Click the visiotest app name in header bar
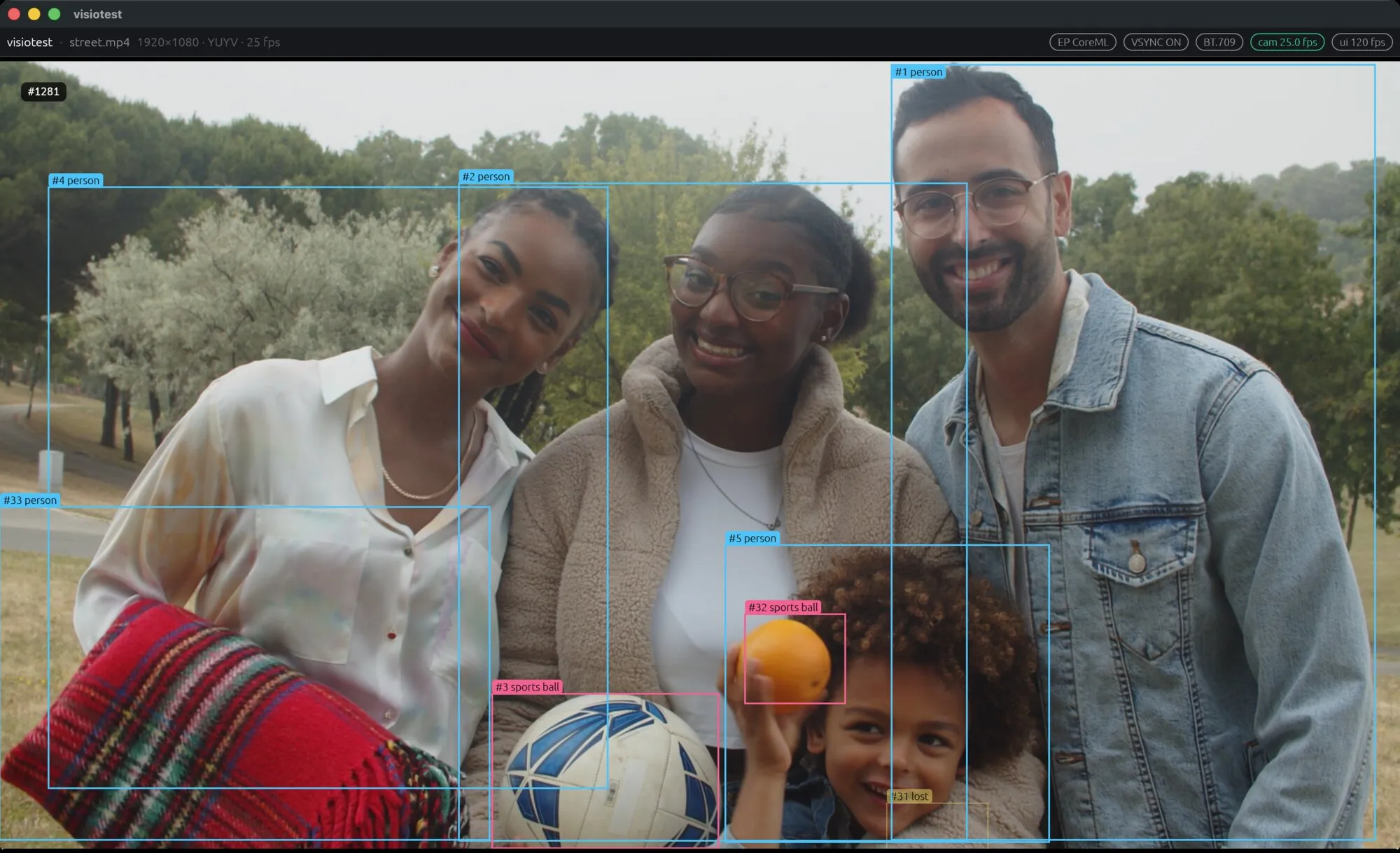 click(29, 42)
